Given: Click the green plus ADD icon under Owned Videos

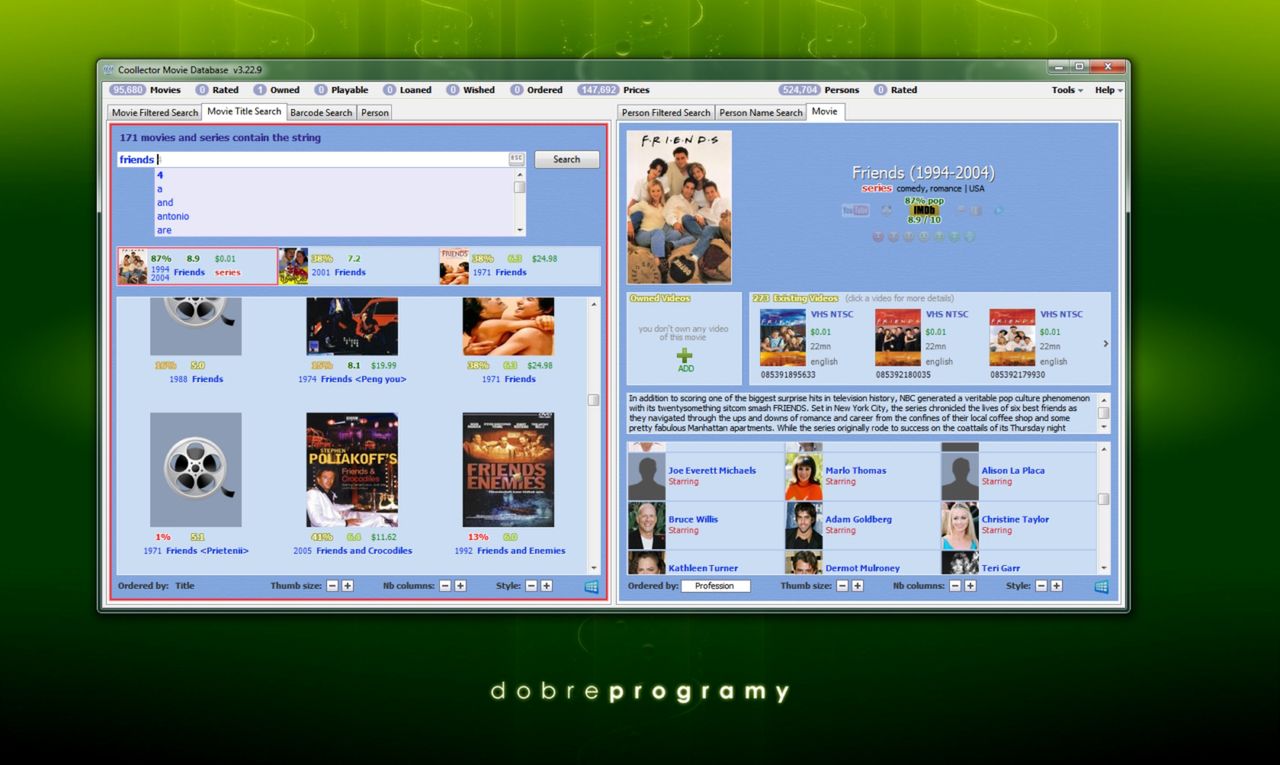Looking at the screenshot, I should coord(685,355).
